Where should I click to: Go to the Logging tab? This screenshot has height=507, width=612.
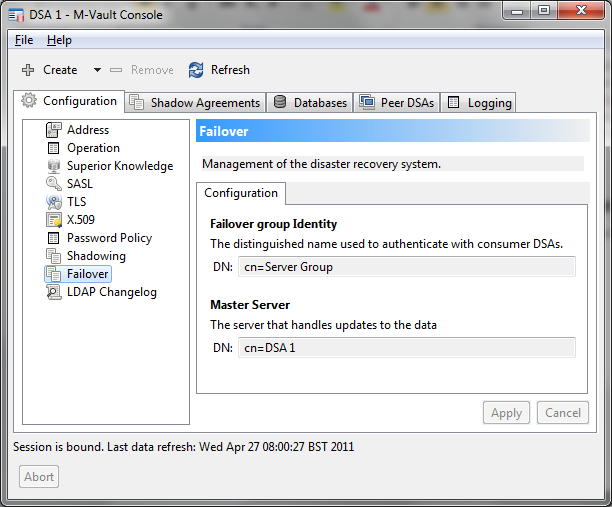click(x=479, y=102)
